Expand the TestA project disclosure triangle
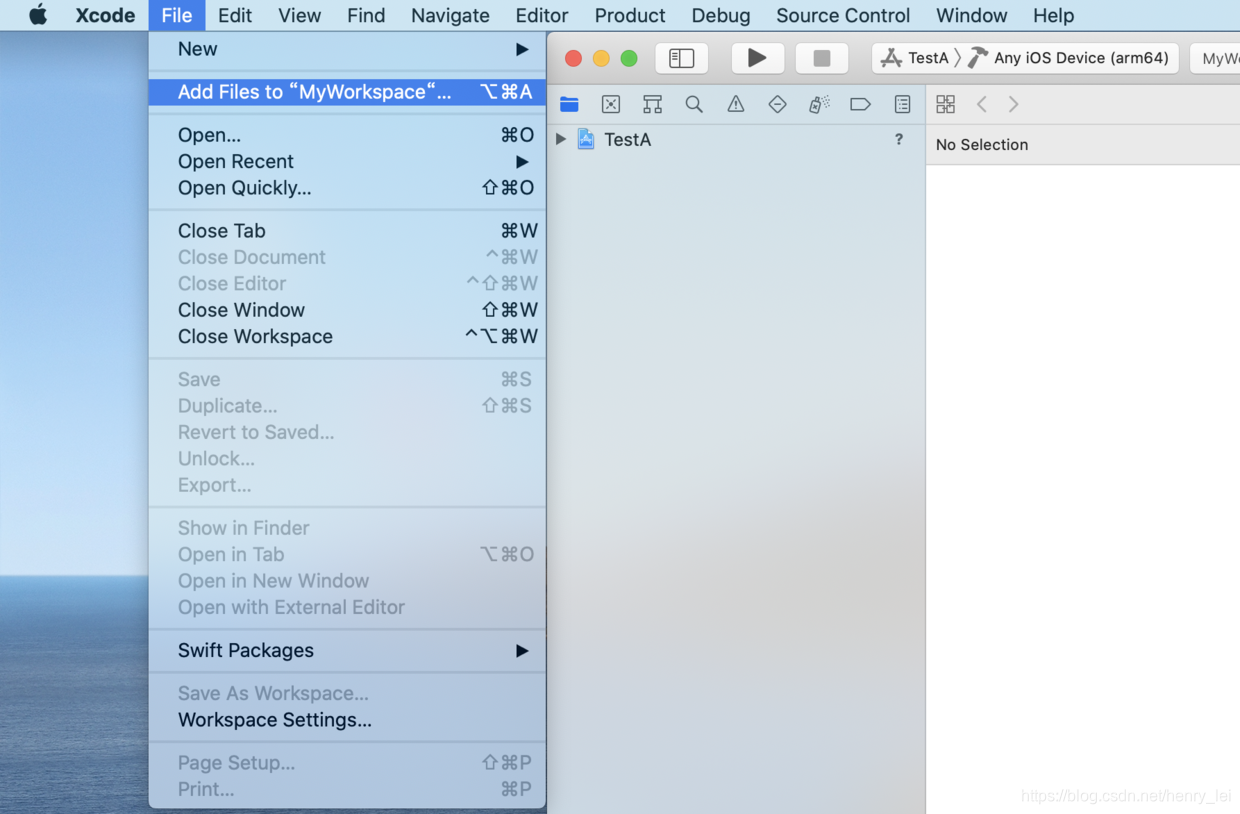This screenshot has height=814, width=1240. pyautogui.click(x=561, y=139)
